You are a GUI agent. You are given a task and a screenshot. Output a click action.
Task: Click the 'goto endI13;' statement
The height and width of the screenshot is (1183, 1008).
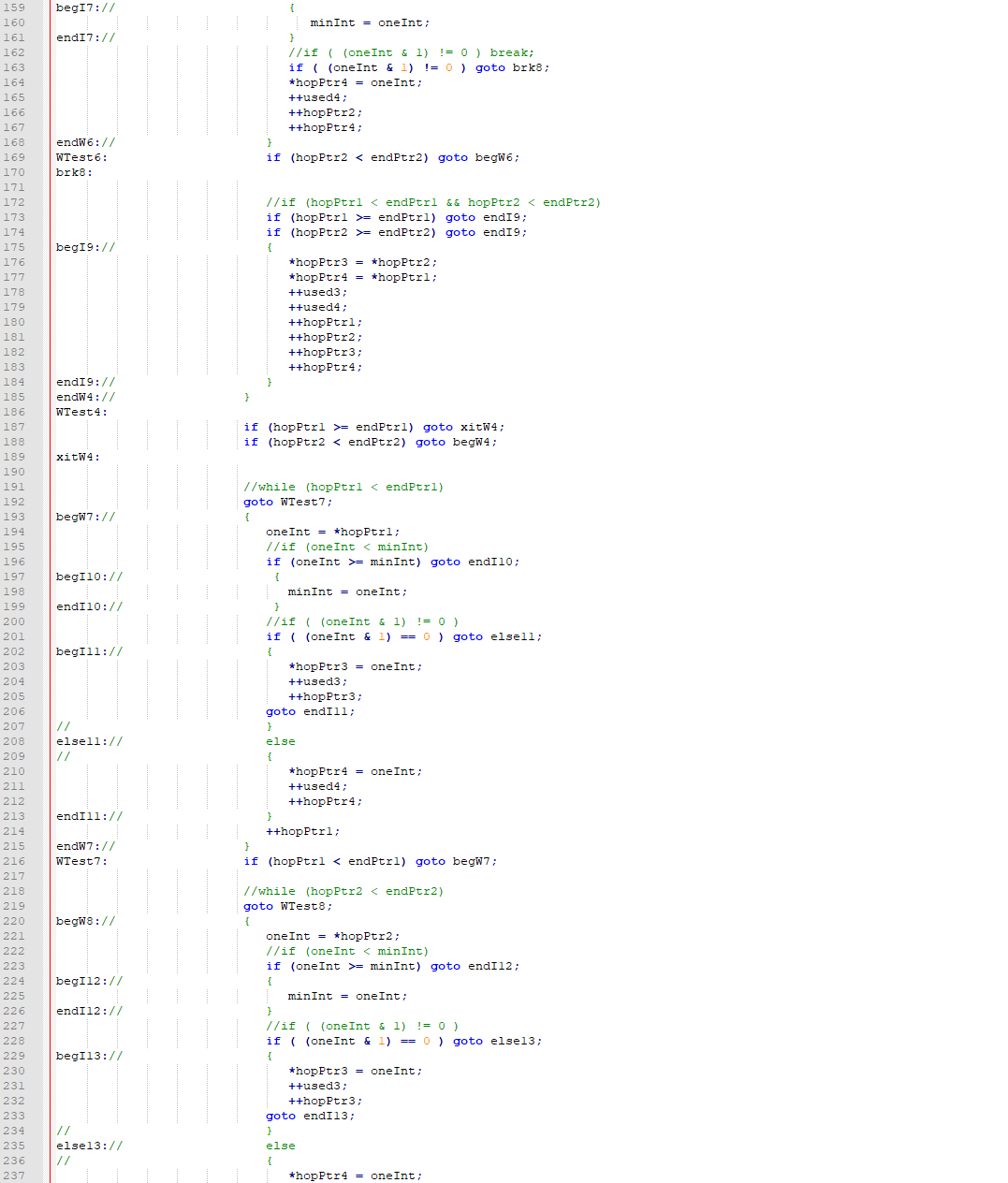(311, 1116)
